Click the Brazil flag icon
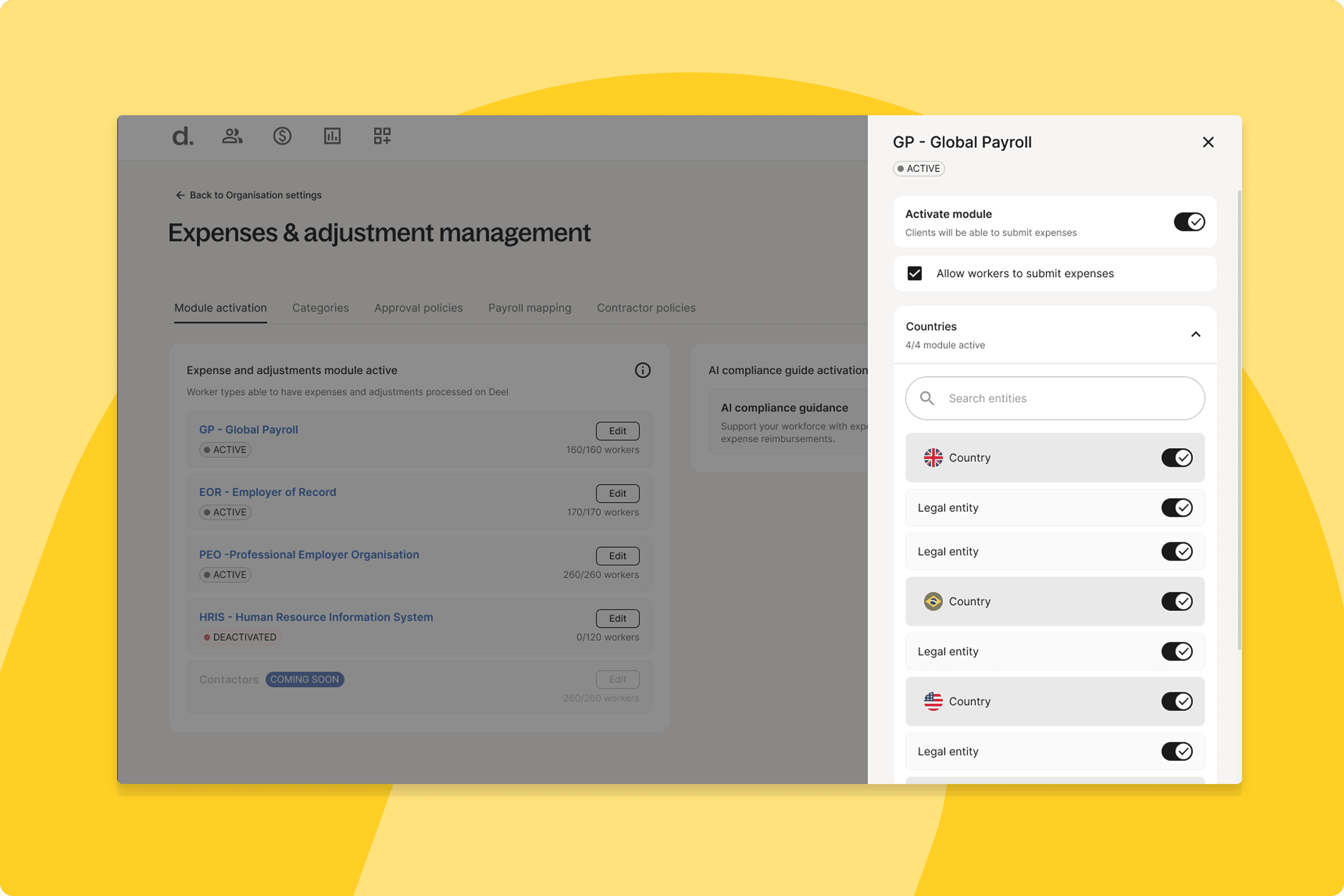The height and width of the screenshot is (896, 1344). click(x=933, y=601)
